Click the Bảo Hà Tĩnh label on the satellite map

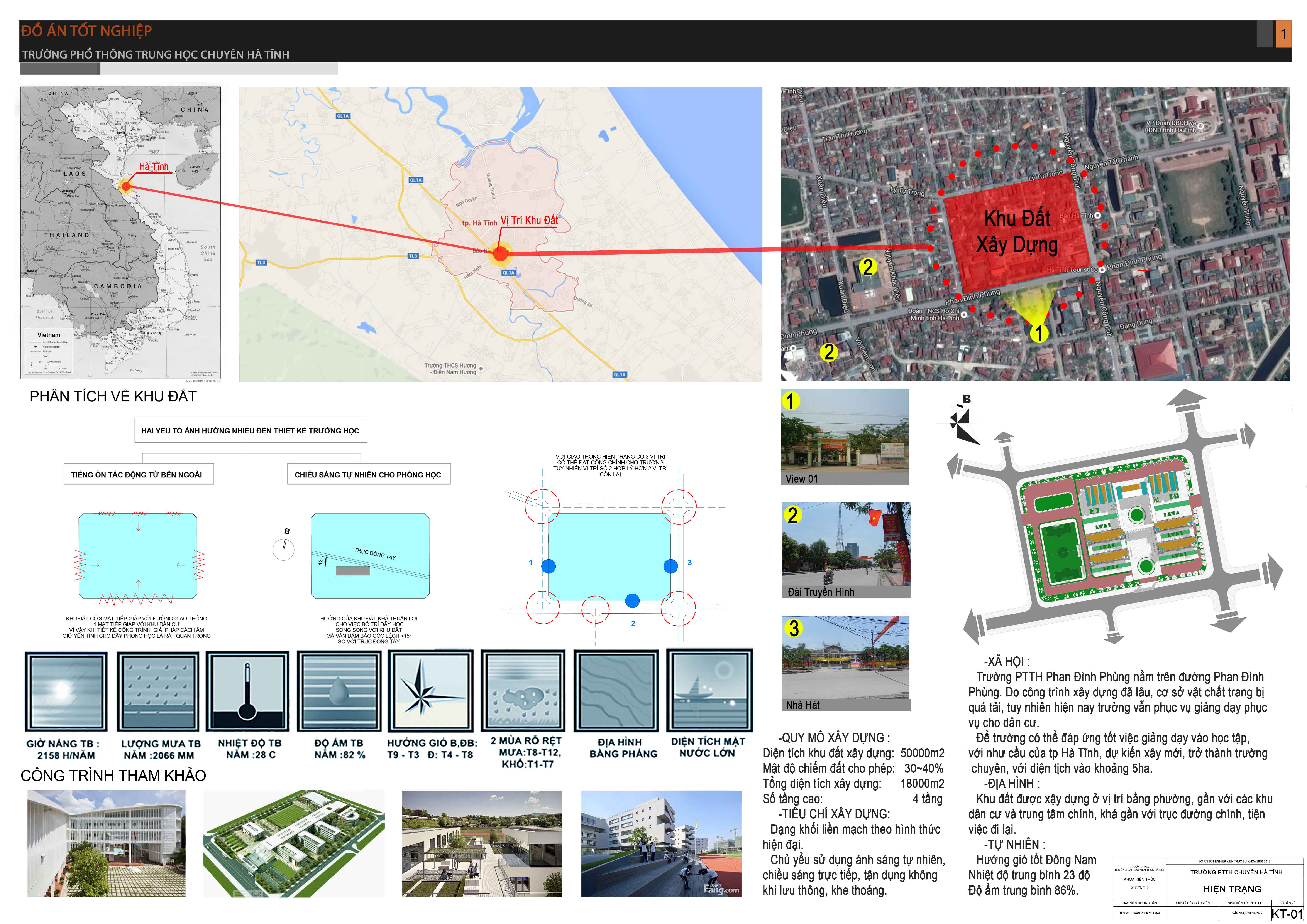(x=1077, y=216)
